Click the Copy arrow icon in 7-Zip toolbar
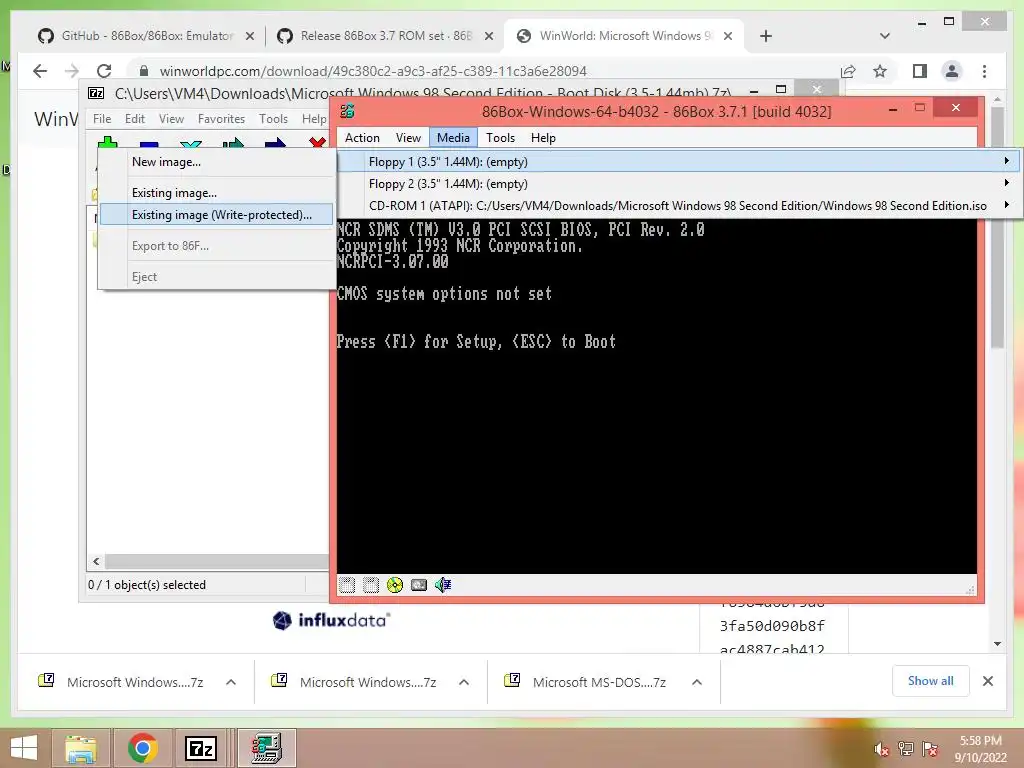The image size is (1024, 768). tap(232, 144)
